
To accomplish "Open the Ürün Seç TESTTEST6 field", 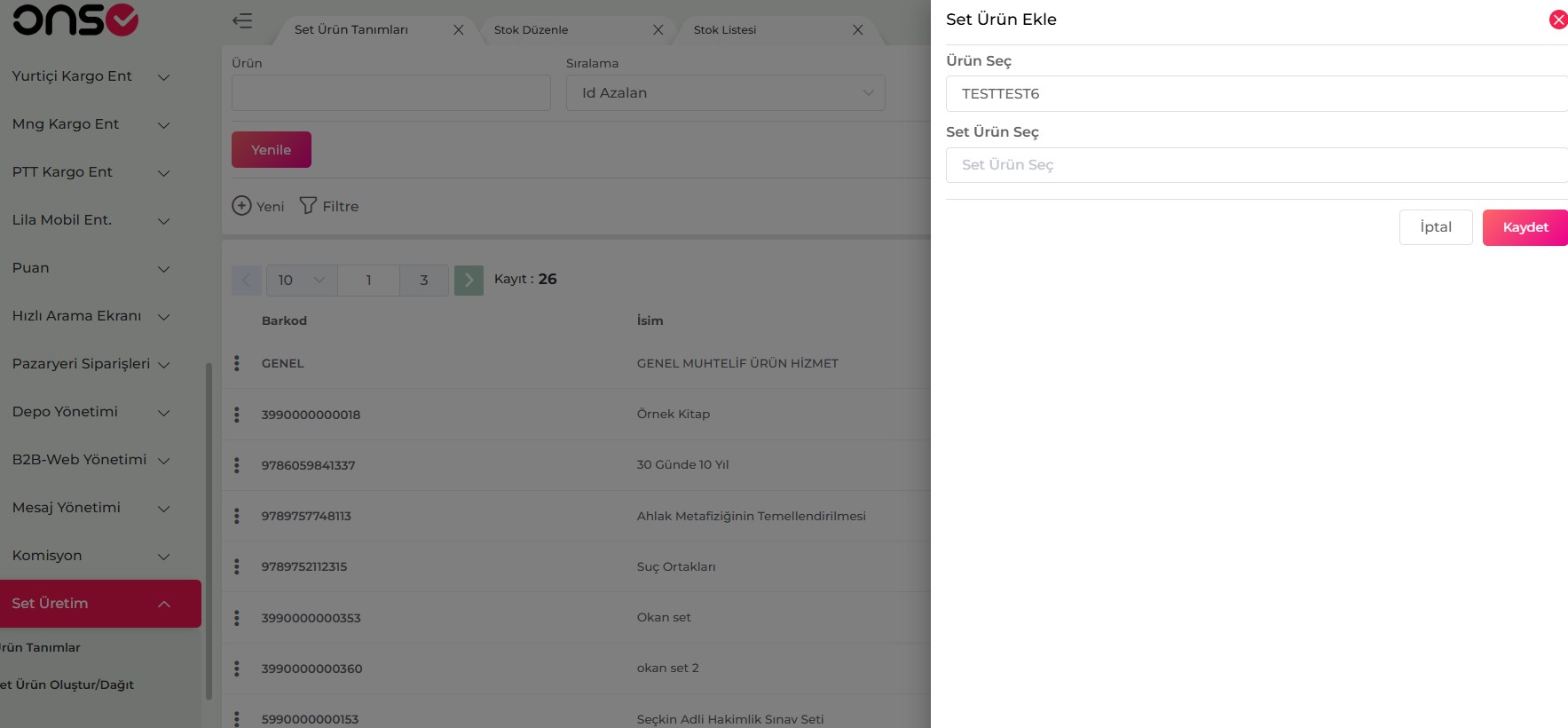I will pyautogui.click(x=1257, y=93).
